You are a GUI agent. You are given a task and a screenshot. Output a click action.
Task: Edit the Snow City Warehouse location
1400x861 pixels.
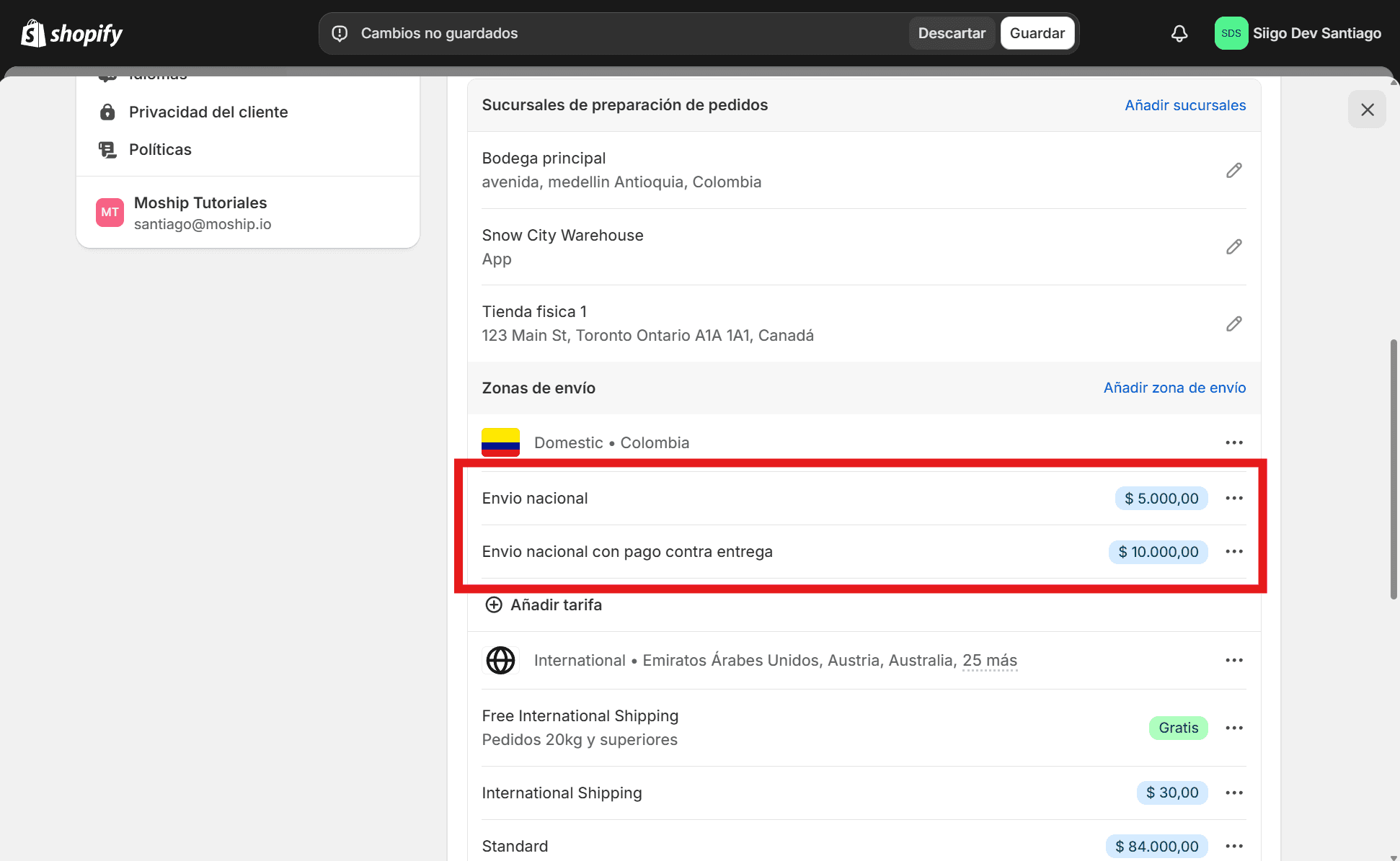pyautogui.click(x=1234, y=247)
